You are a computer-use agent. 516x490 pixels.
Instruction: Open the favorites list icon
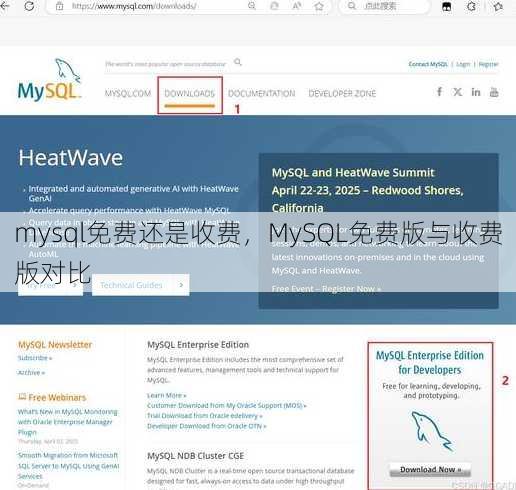[498, 6]
